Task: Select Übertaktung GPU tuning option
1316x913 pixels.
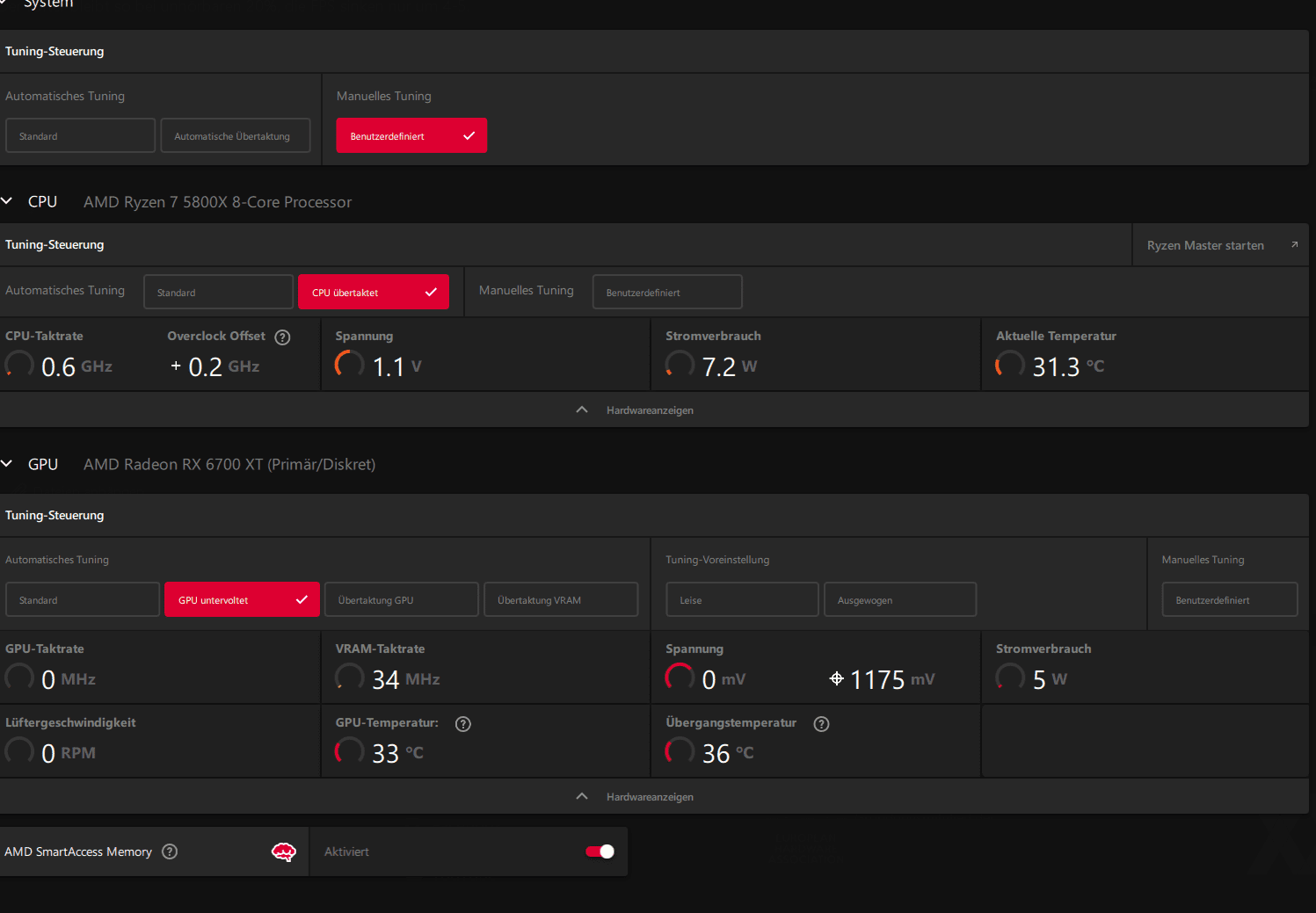Action: (x=402, y=599)
